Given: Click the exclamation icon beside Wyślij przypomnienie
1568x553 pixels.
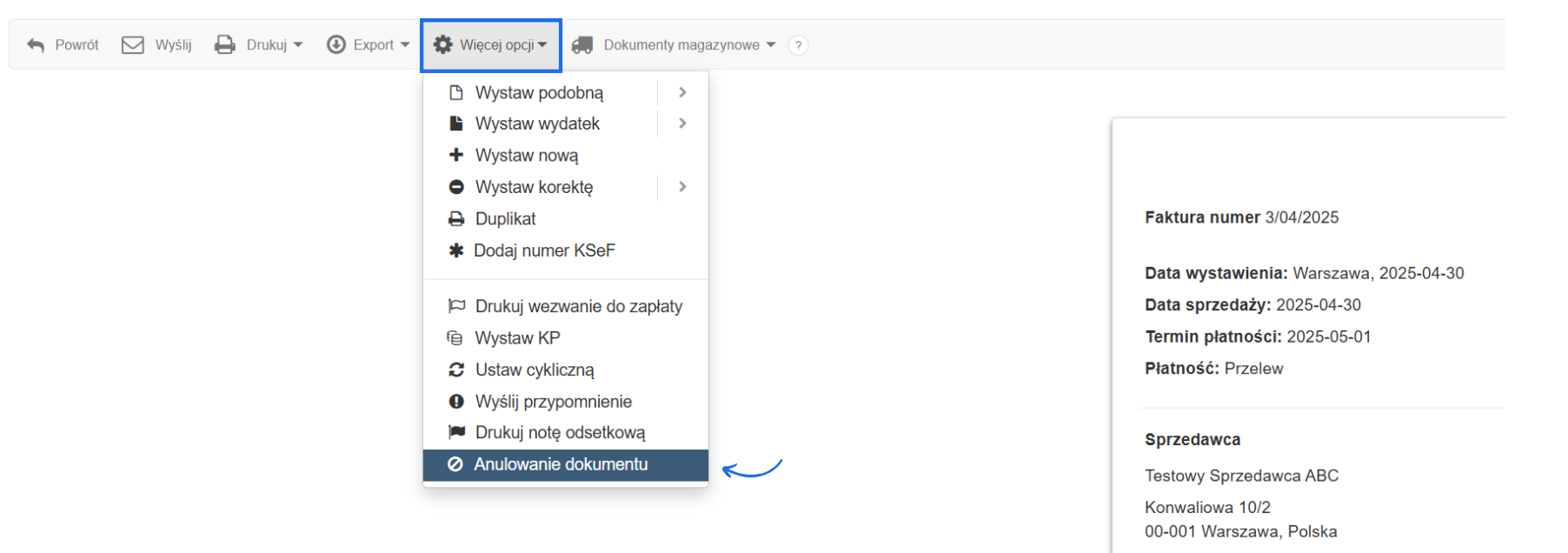Looking at the screenshot, I should tap(456, 401).
